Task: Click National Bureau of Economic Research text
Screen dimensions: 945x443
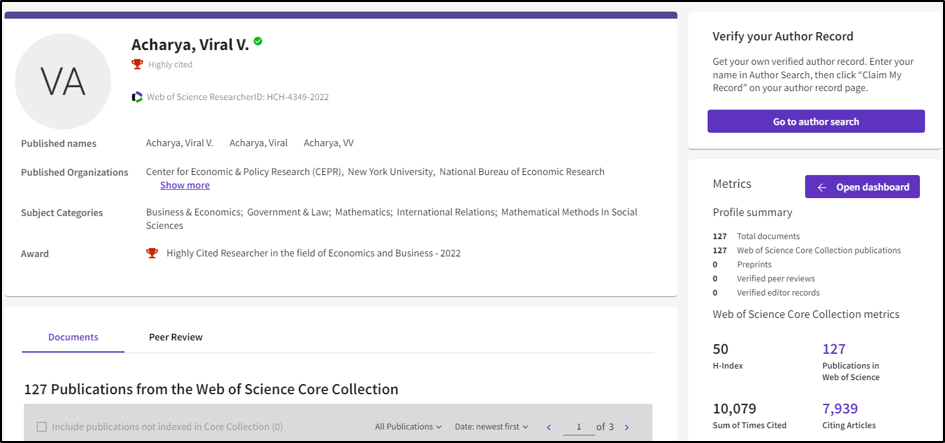Action: 522,172
